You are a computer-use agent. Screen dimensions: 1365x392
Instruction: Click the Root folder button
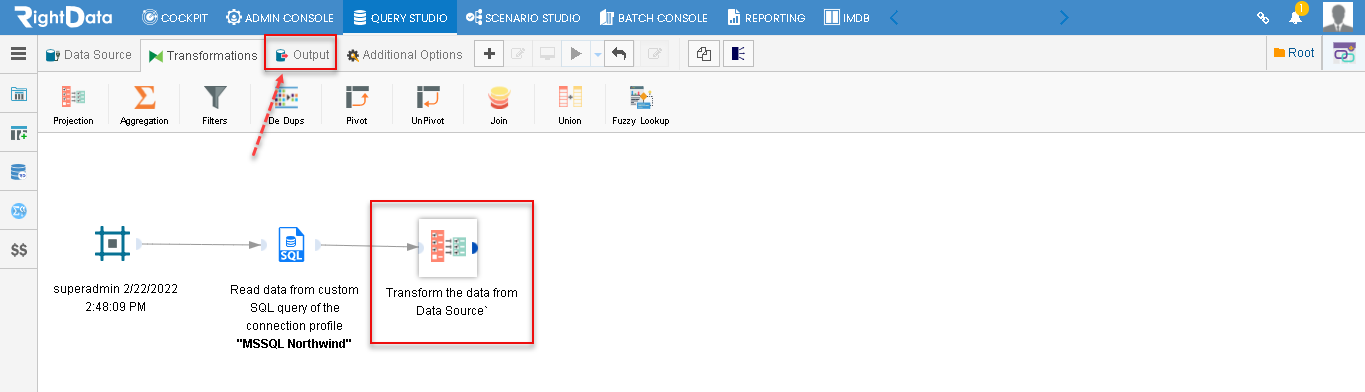[1294, 53]
